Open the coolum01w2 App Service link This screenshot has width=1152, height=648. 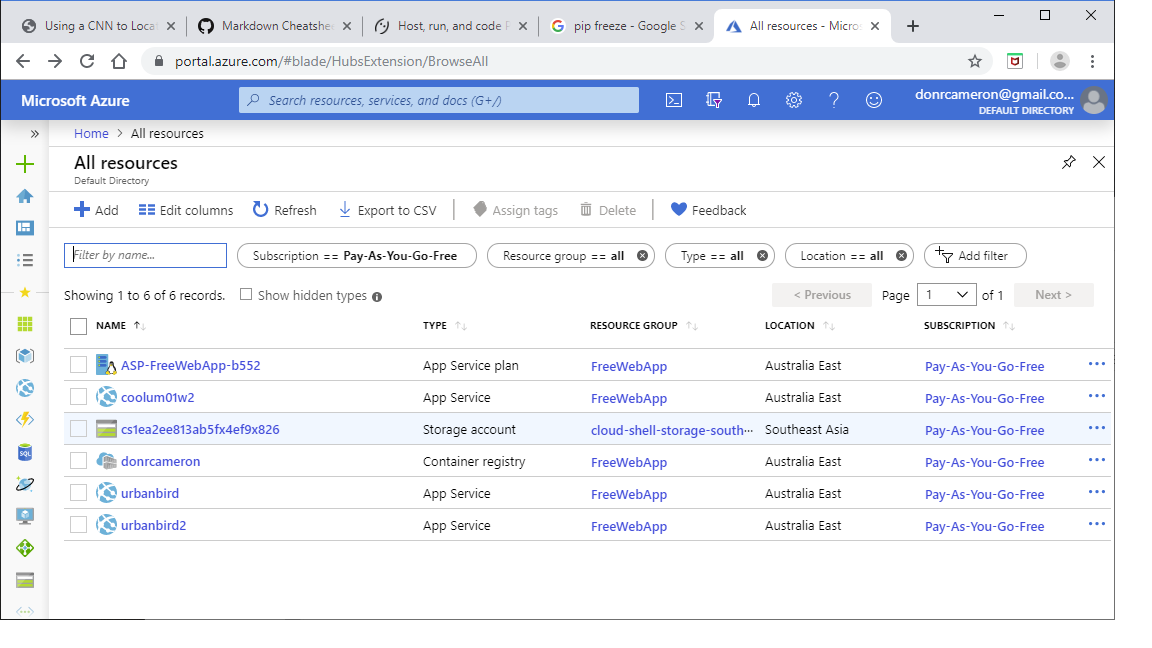(x=157, y=397)
